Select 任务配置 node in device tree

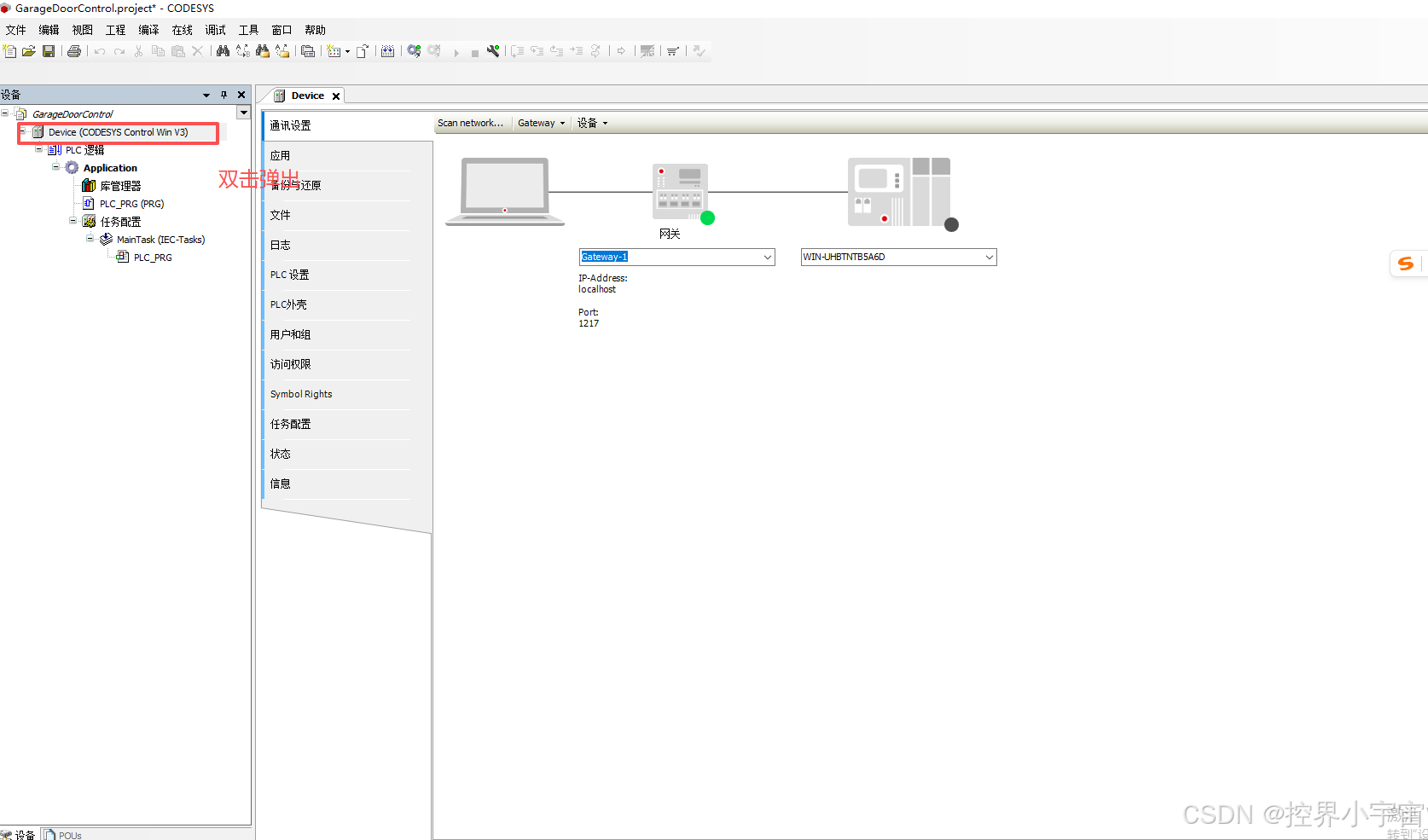[x=120, y=222]
